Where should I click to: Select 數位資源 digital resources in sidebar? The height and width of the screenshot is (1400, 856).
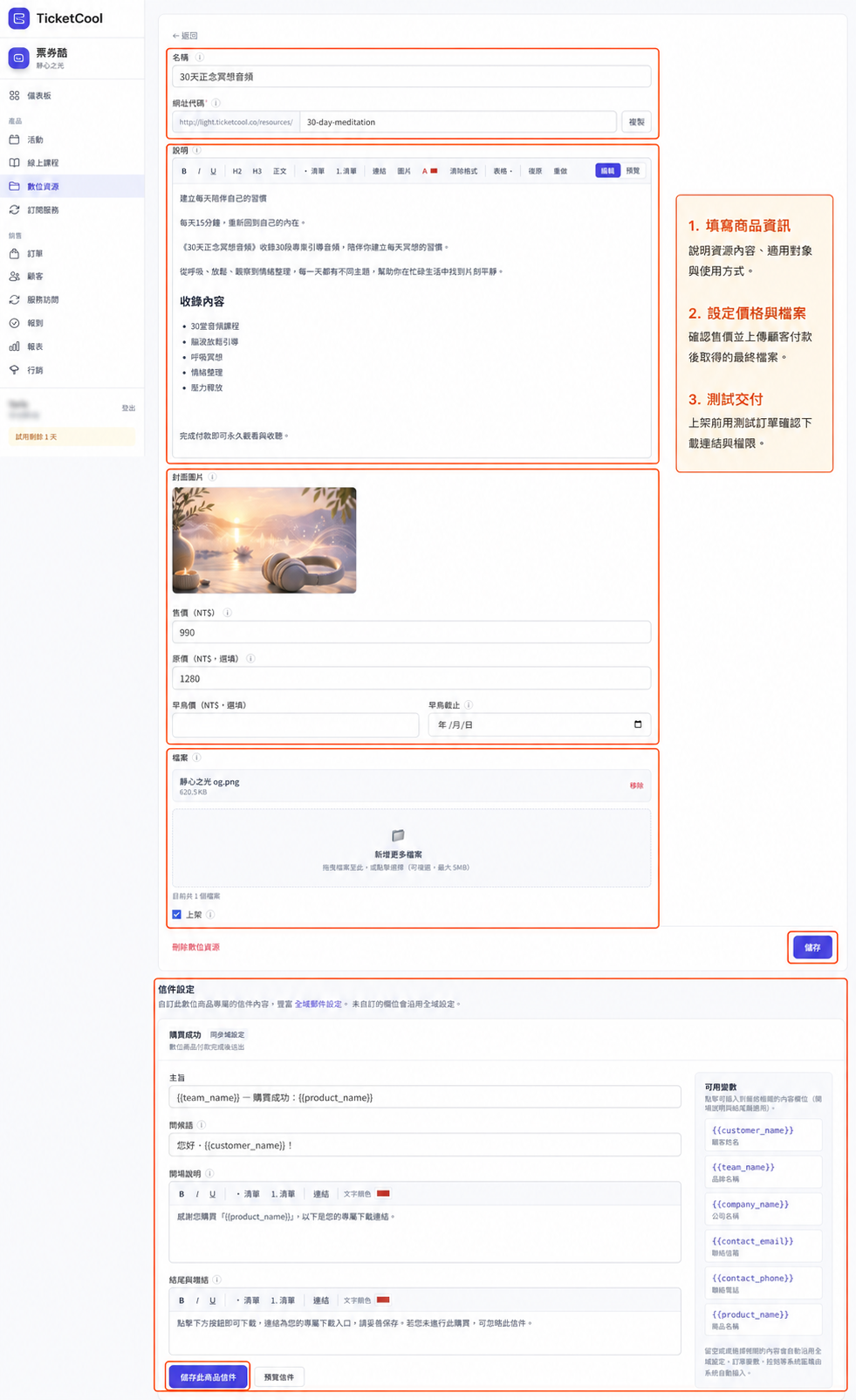pyautogui.click(x=43, y=187)
